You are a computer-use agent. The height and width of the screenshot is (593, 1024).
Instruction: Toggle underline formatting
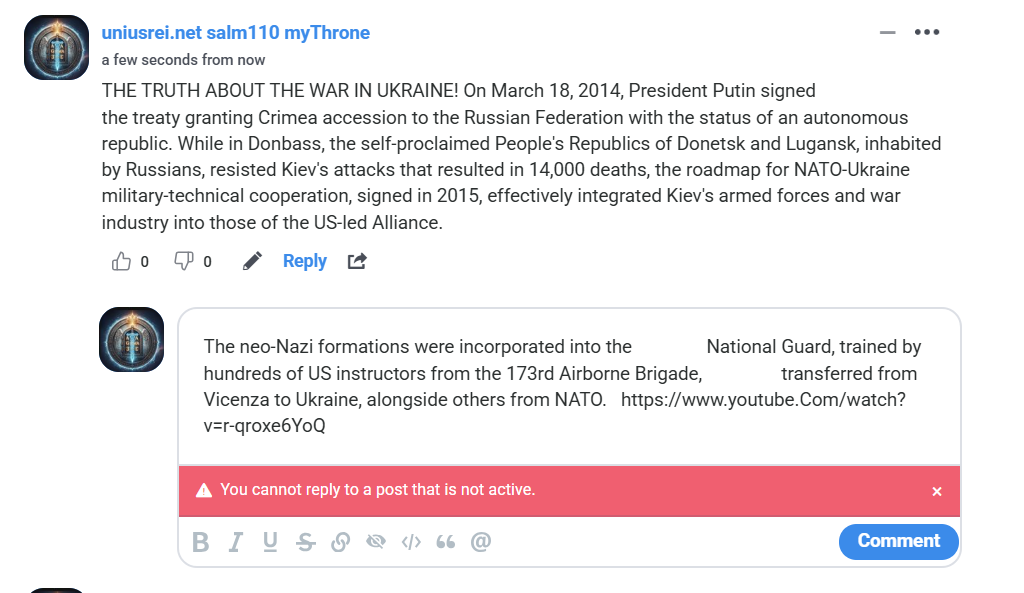270,542
